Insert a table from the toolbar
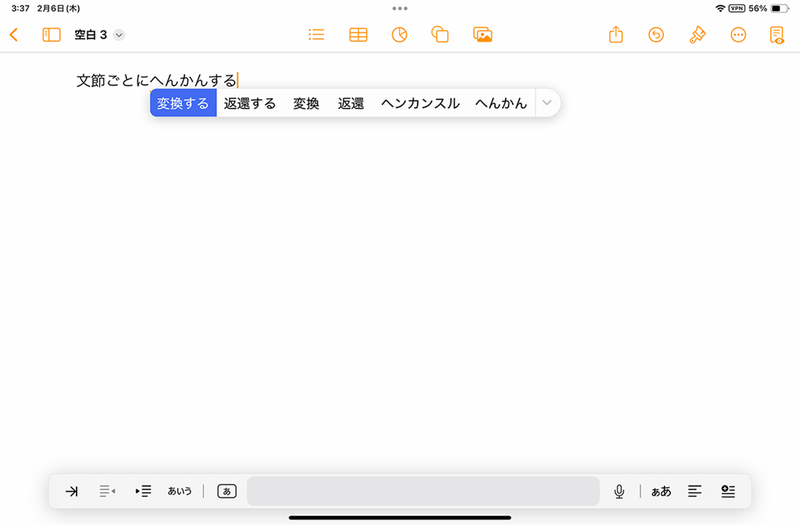This screenshot has width=800, height=525. (358, 35)
